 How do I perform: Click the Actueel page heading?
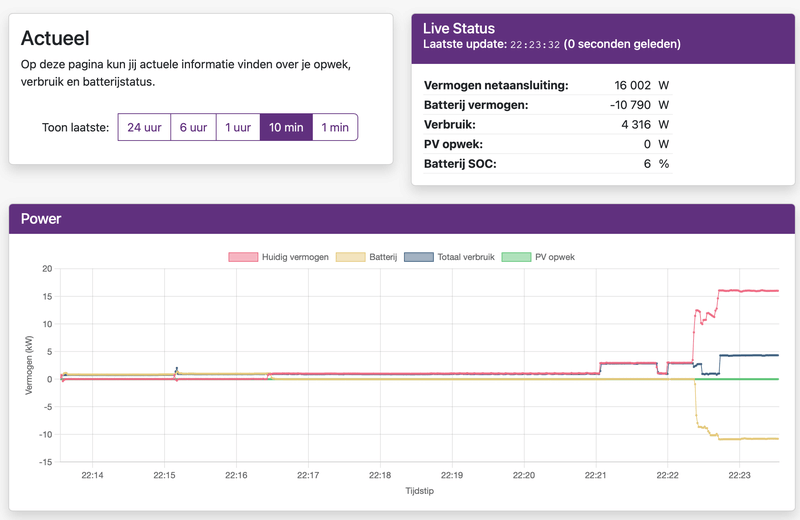[56, 38]
